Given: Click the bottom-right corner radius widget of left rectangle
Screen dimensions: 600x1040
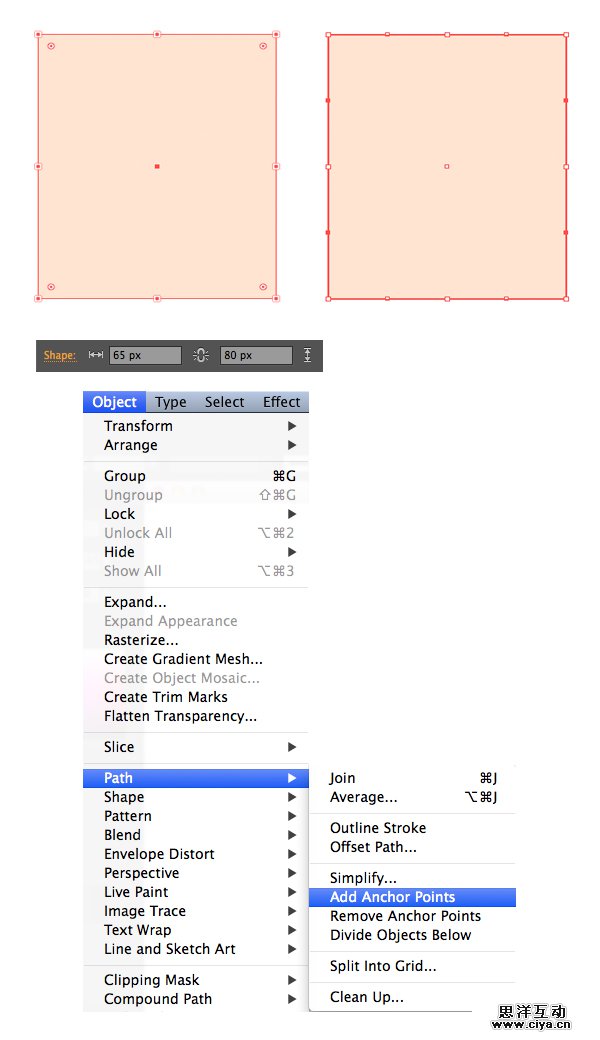Looking at the screenshot, I should click(x=263, y=287).
